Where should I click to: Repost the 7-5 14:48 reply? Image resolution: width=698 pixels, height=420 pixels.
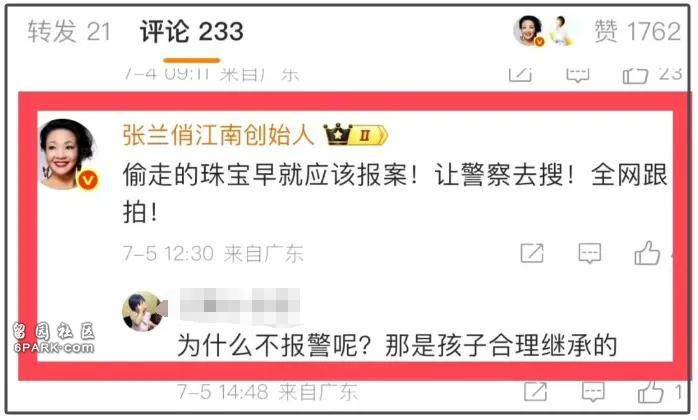tap(535, 391)
